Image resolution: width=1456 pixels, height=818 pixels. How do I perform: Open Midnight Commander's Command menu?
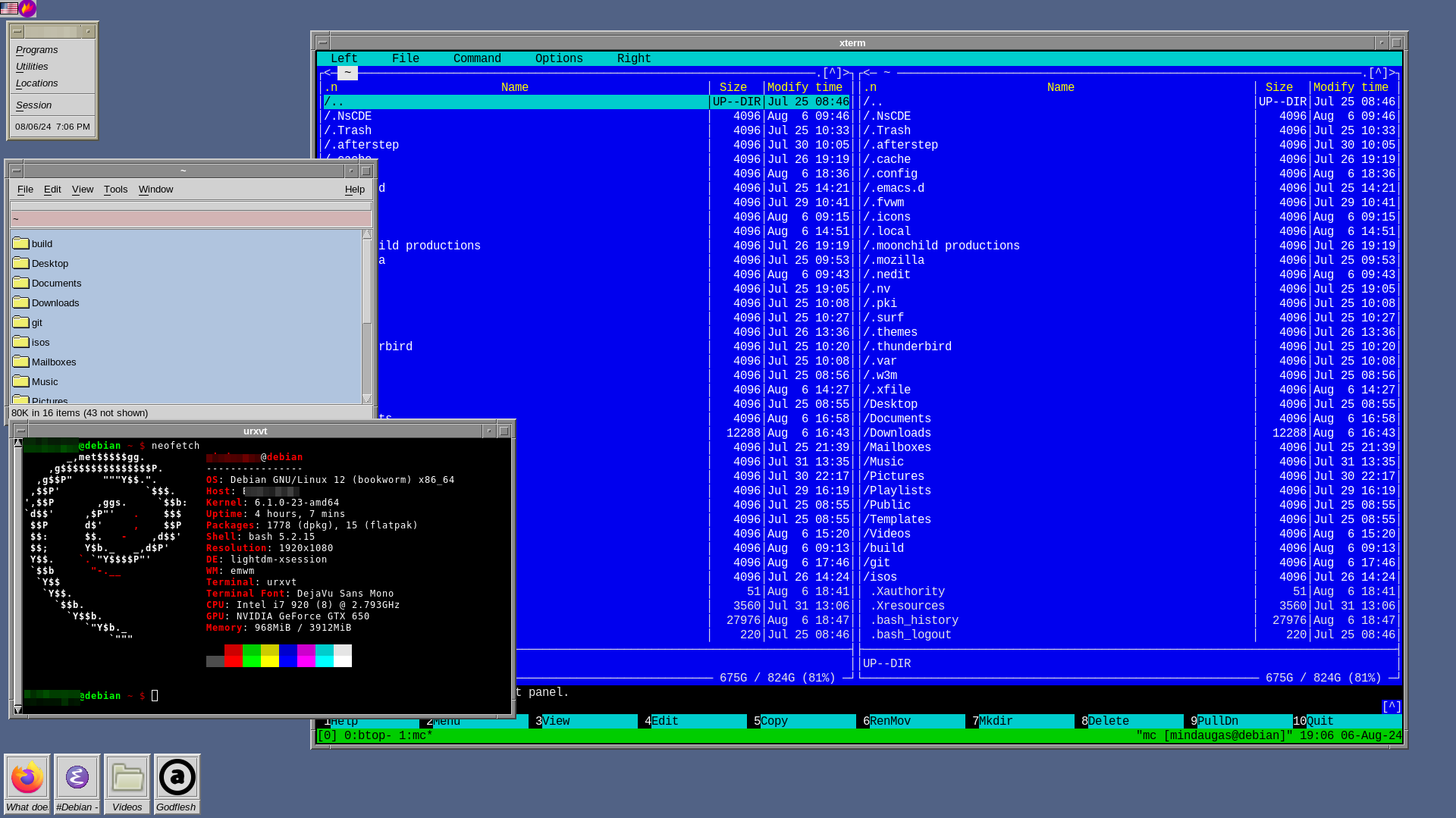(x=477, y=58)
